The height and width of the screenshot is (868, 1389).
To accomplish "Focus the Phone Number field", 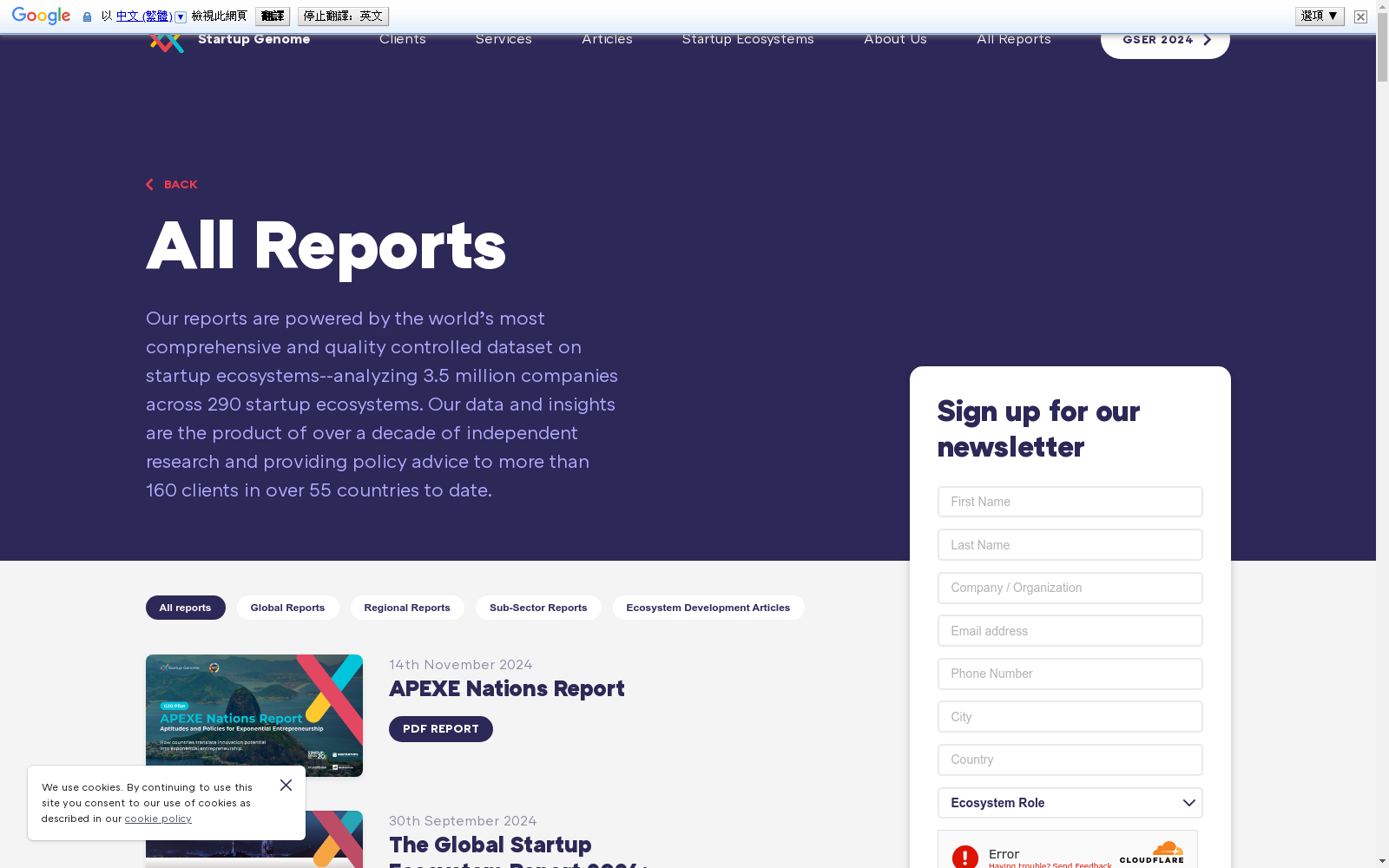I will click(x=1070, y=674).
